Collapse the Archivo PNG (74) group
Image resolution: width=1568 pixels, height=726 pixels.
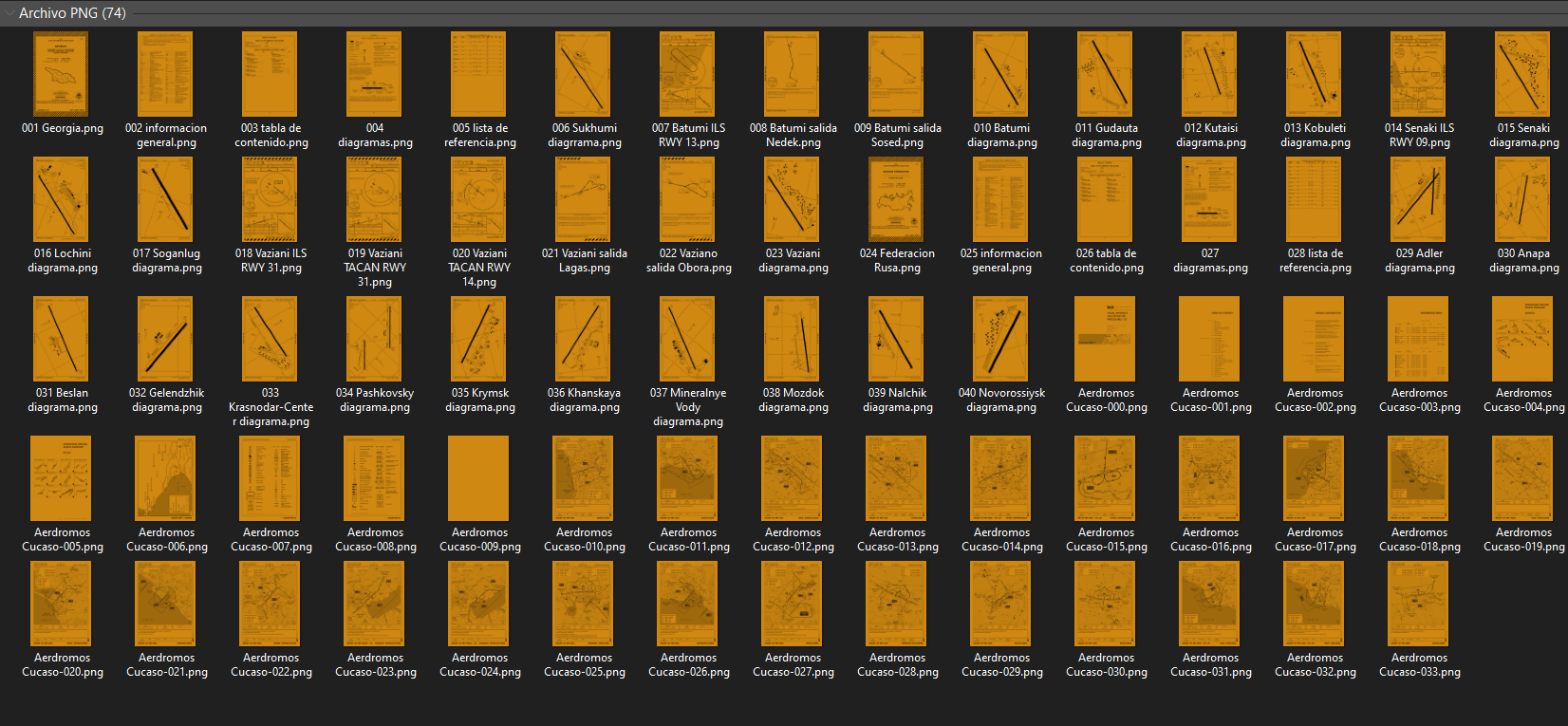point(9,13)
